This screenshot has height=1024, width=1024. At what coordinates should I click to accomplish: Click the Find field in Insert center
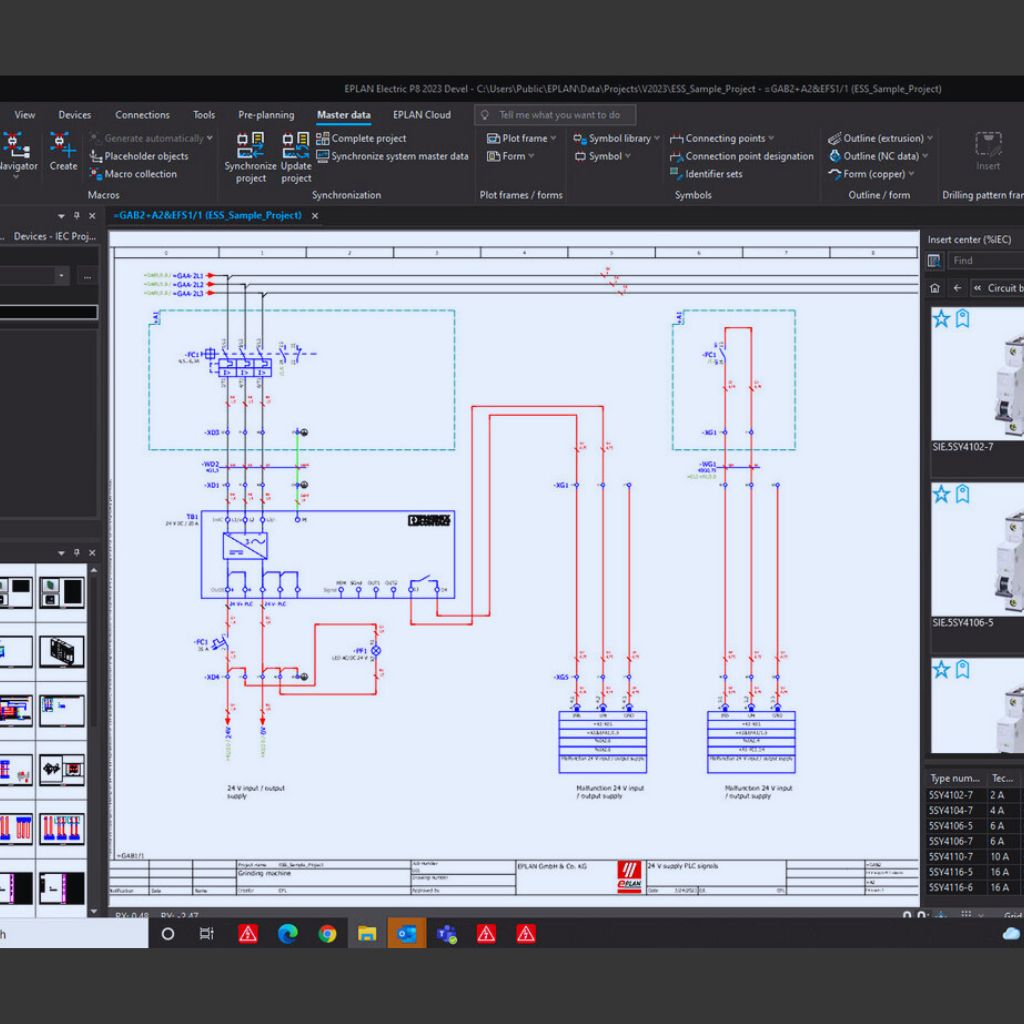click(986, 261)
